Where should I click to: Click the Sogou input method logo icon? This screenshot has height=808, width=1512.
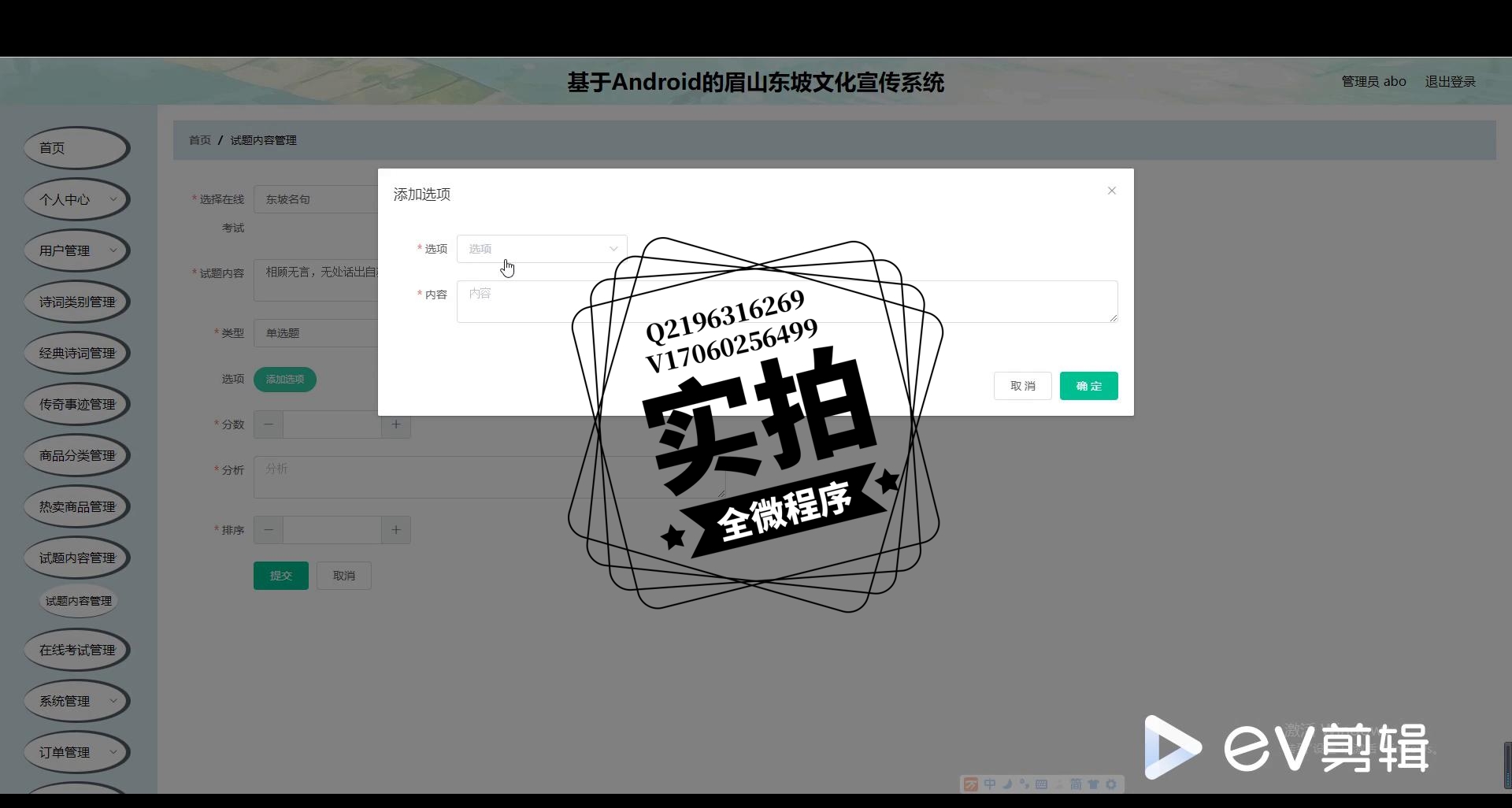[x=971, y=784]
